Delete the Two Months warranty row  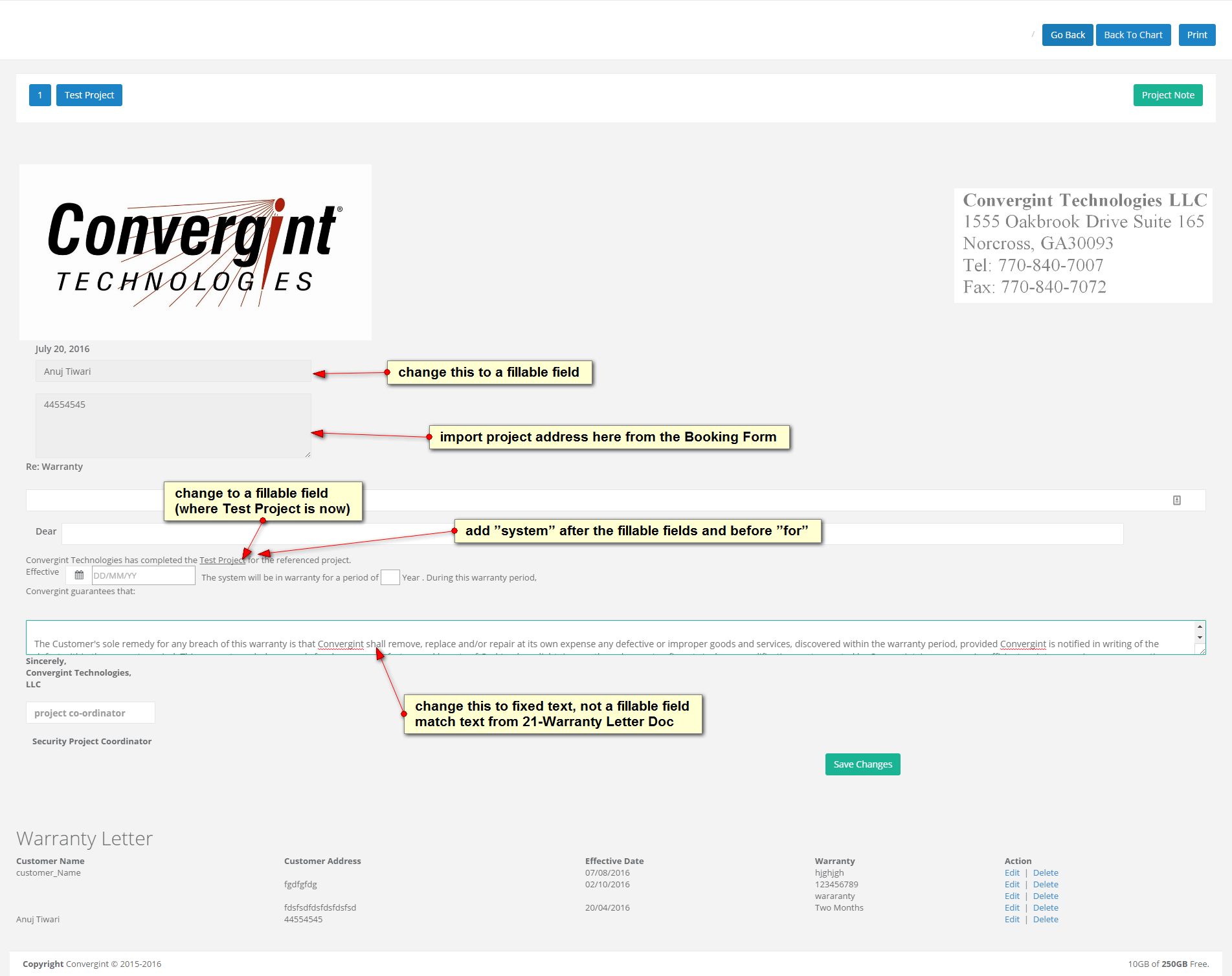point(1046,908)
